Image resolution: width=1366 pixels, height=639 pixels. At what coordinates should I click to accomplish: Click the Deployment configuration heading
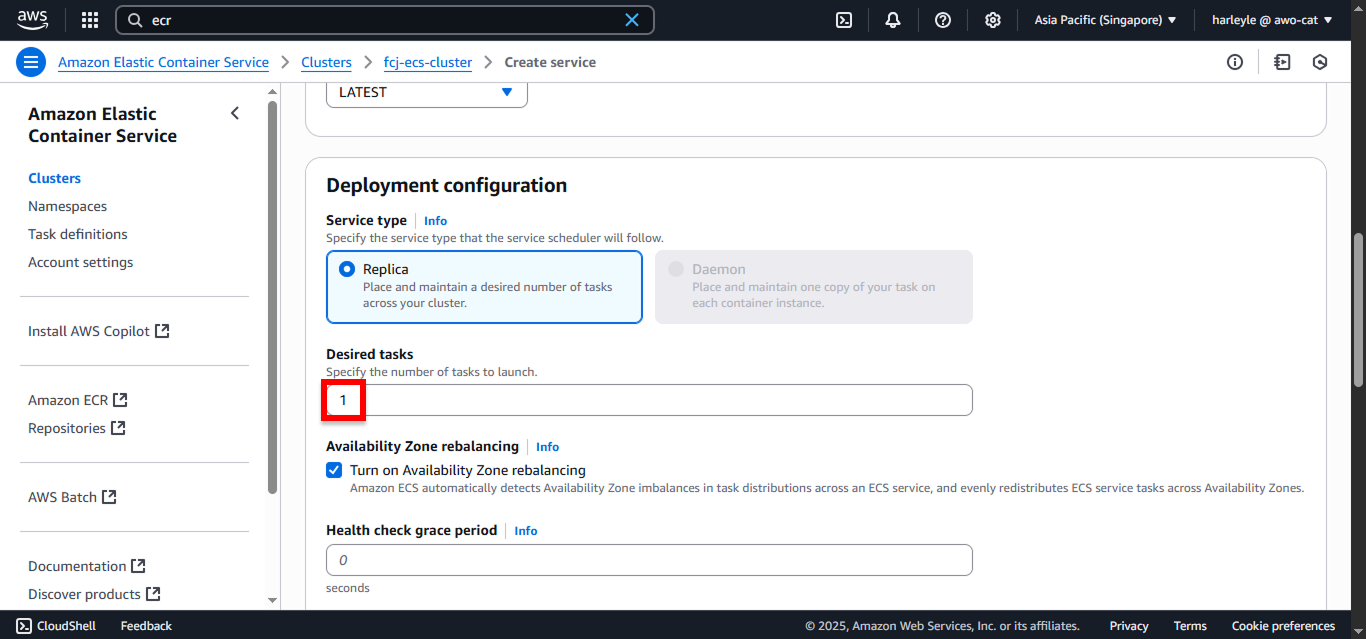click(446, 185)
